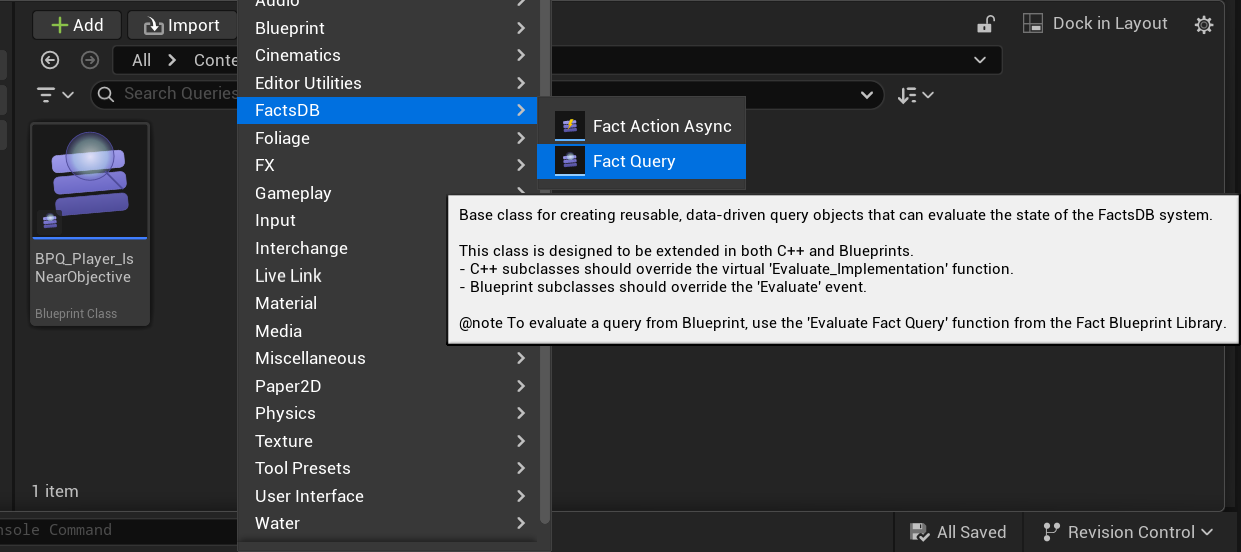
Task: Click Dock in Layout button
Action: pos(1095,23)
